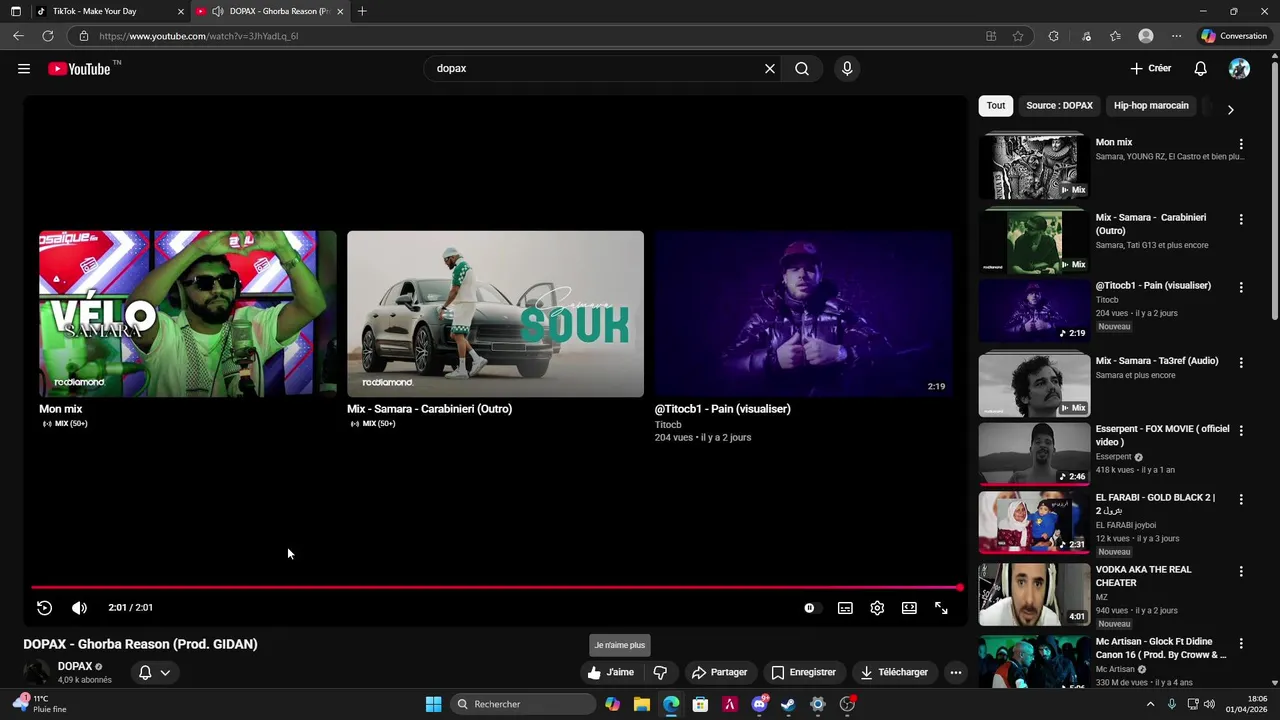The image size is (1280, 720).
Task: Open options for EL FARABI - GOLD BLACK 2
Action: coord(1241,499)
